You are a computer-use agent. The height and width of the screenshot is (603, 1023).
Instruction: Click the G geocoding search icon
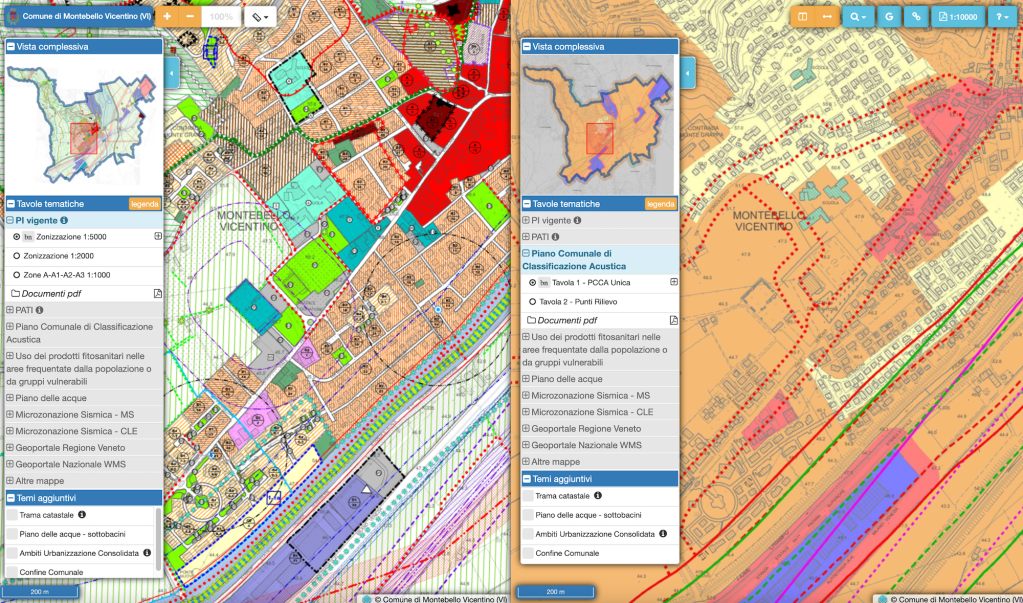click(x=889, y=17)
